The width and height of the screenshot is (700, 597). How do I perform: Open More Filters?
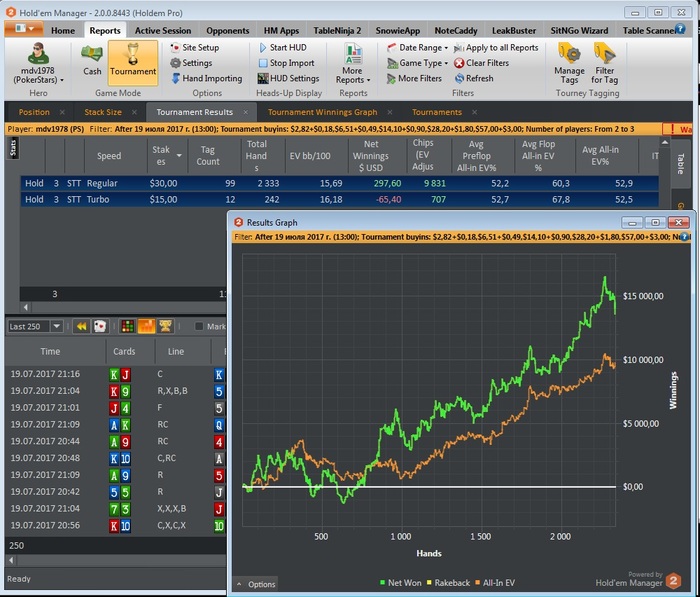click(414, 79)
